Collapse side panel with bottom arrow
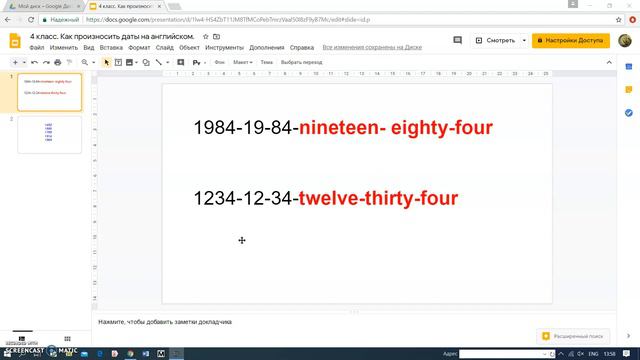Image resolution: width=640 pixels, height=360 pixels. coord(629,336)
